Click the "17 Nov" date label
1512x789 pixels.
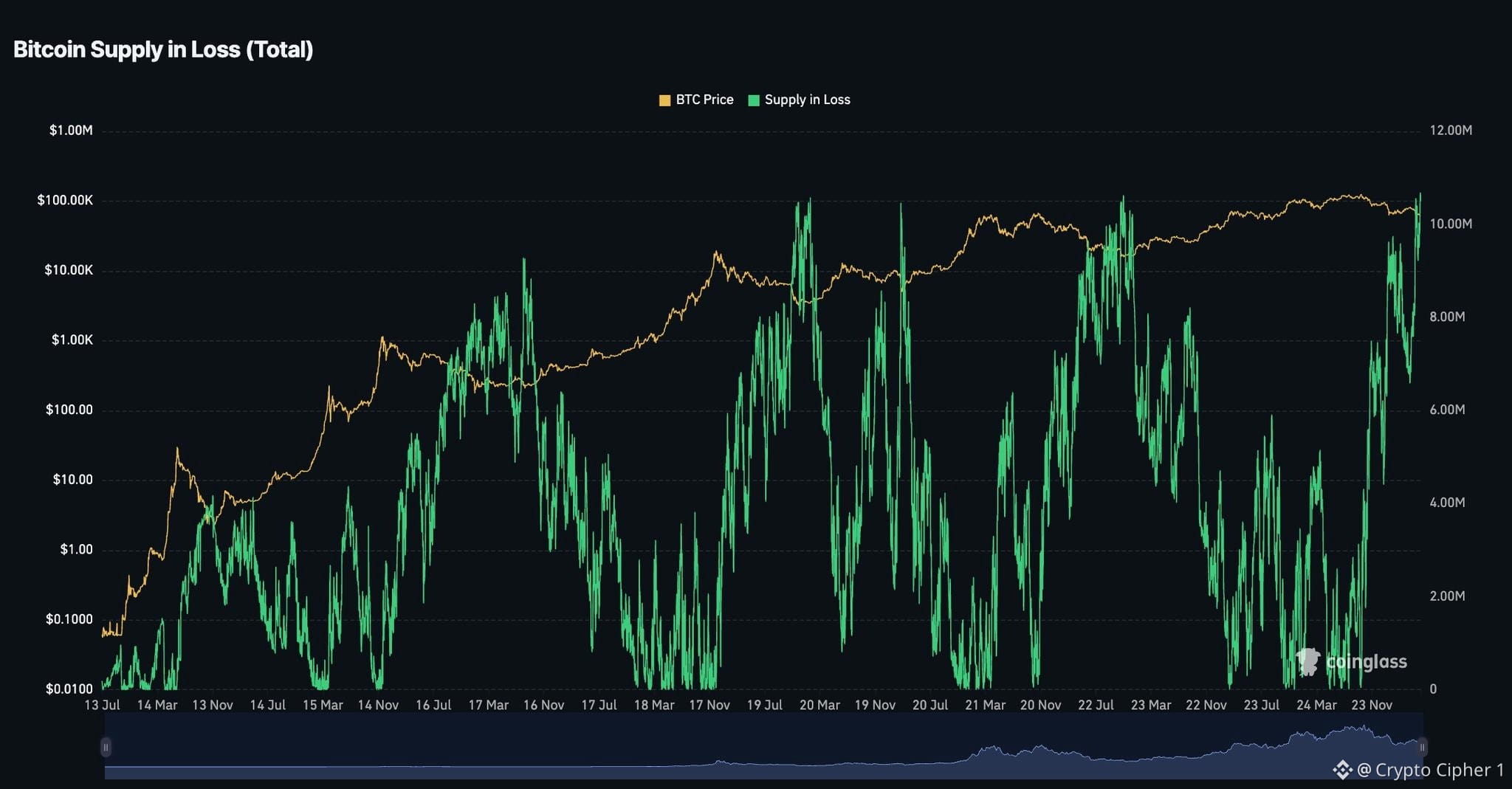click(x=709, y=705)
